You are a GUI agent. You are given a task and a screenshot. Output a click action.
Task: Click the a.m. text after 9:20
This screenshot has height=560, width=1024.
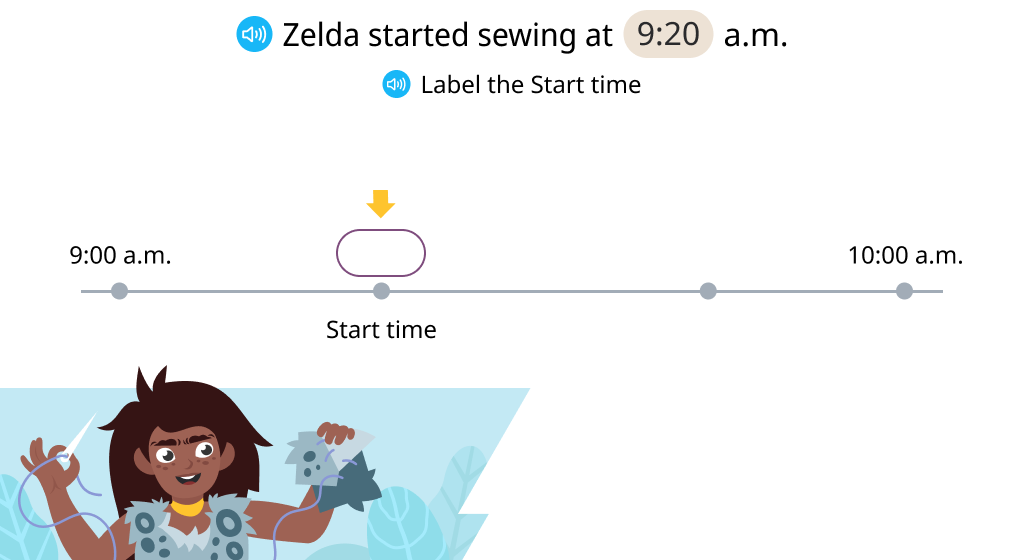pyautogui.click(x=756, y=36)
